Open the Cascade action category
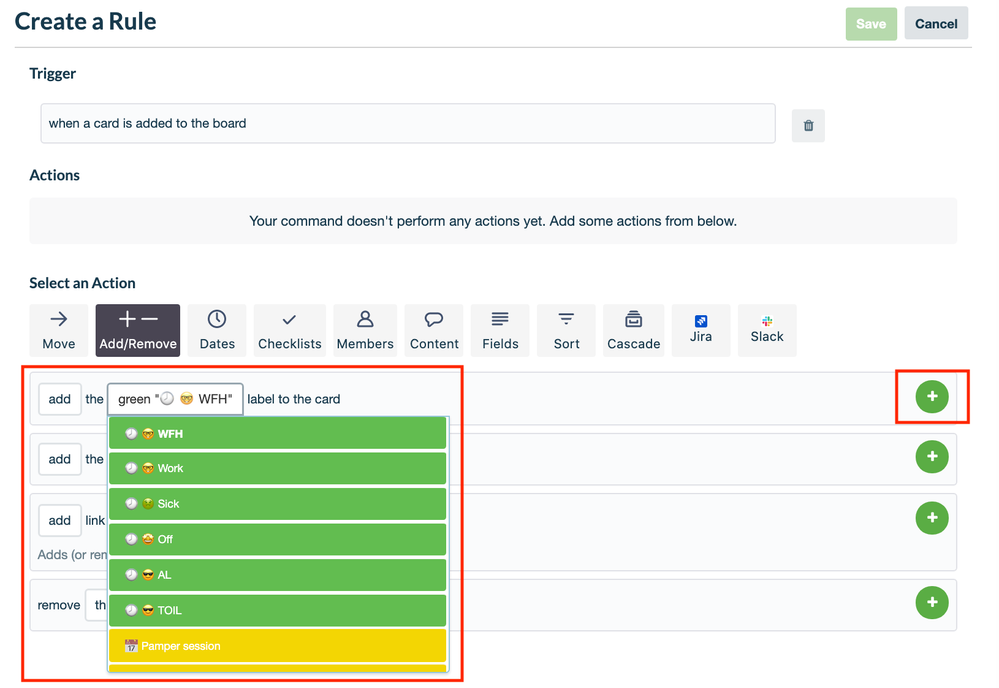This screenshot has height=688, width=999. [633, 330]
